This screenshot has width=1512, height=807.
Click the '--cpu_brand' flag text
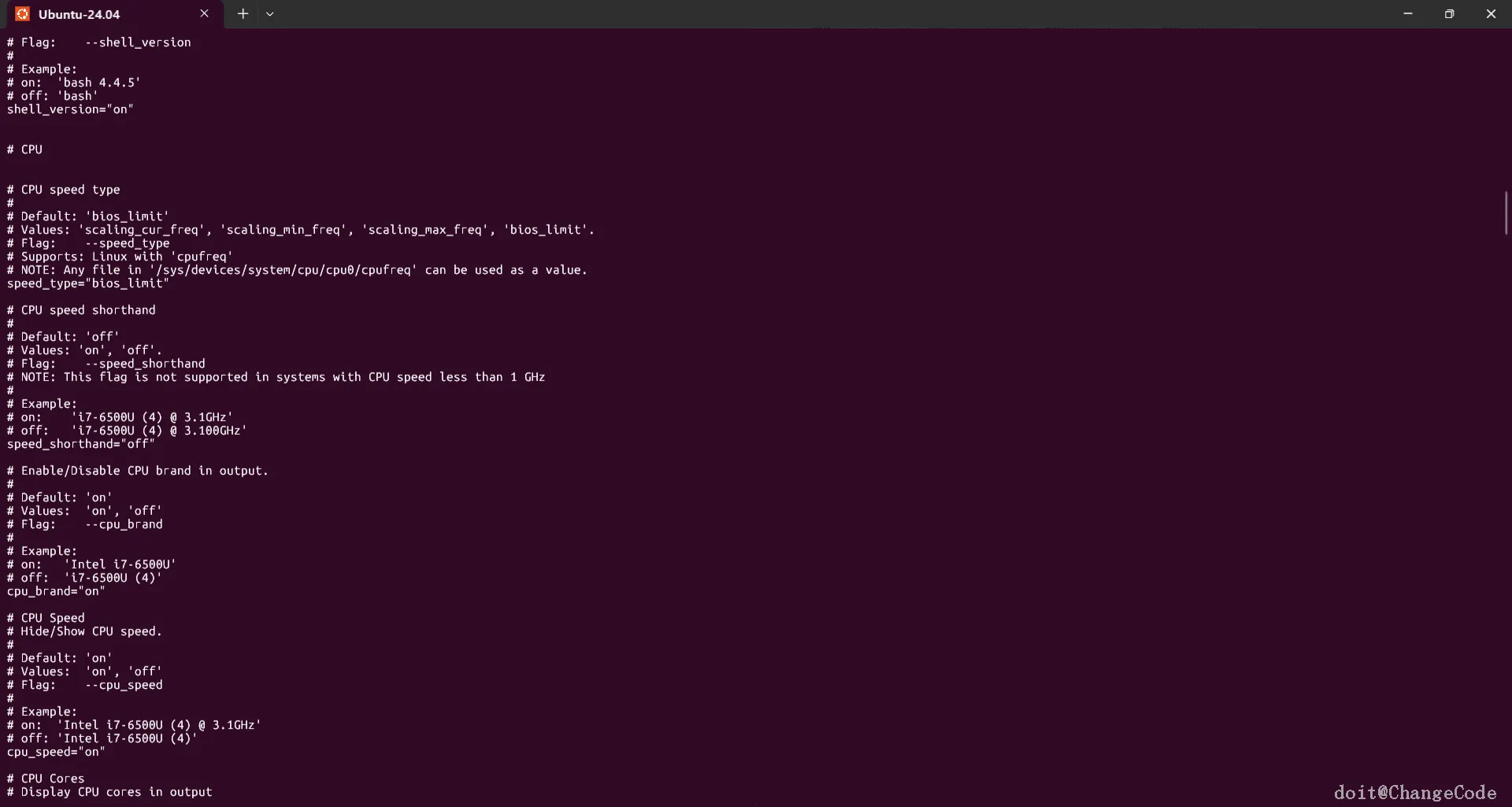[124, 524]
